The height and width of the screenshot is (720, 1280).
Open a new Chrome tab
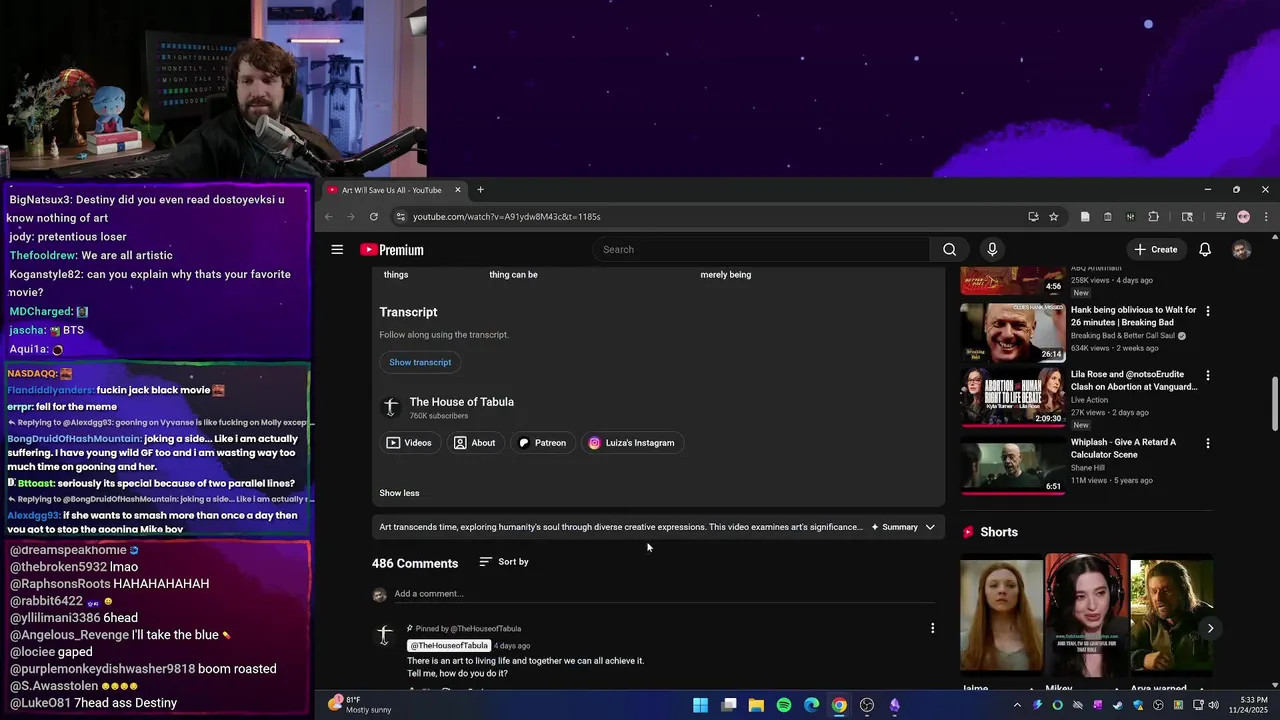480,190
